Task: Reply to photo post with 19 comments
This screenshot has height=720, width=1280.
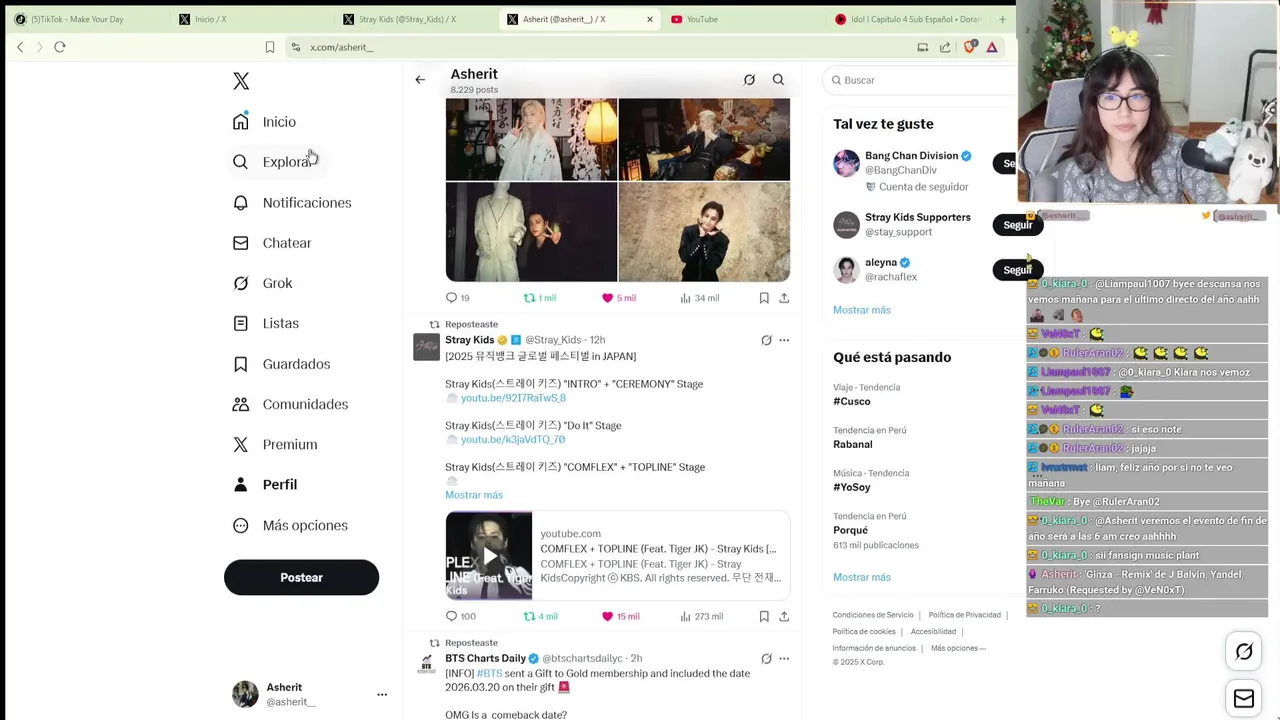Action: pyautogui.click(x=457, y=298)
